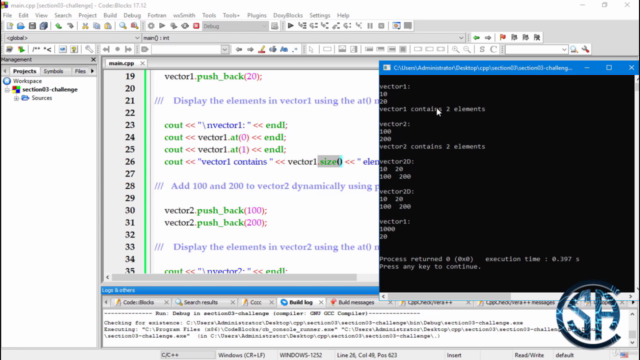Click the console window horizontal scrollbar
This screenshot has width=640, height=360.
(x=449, y=296)
